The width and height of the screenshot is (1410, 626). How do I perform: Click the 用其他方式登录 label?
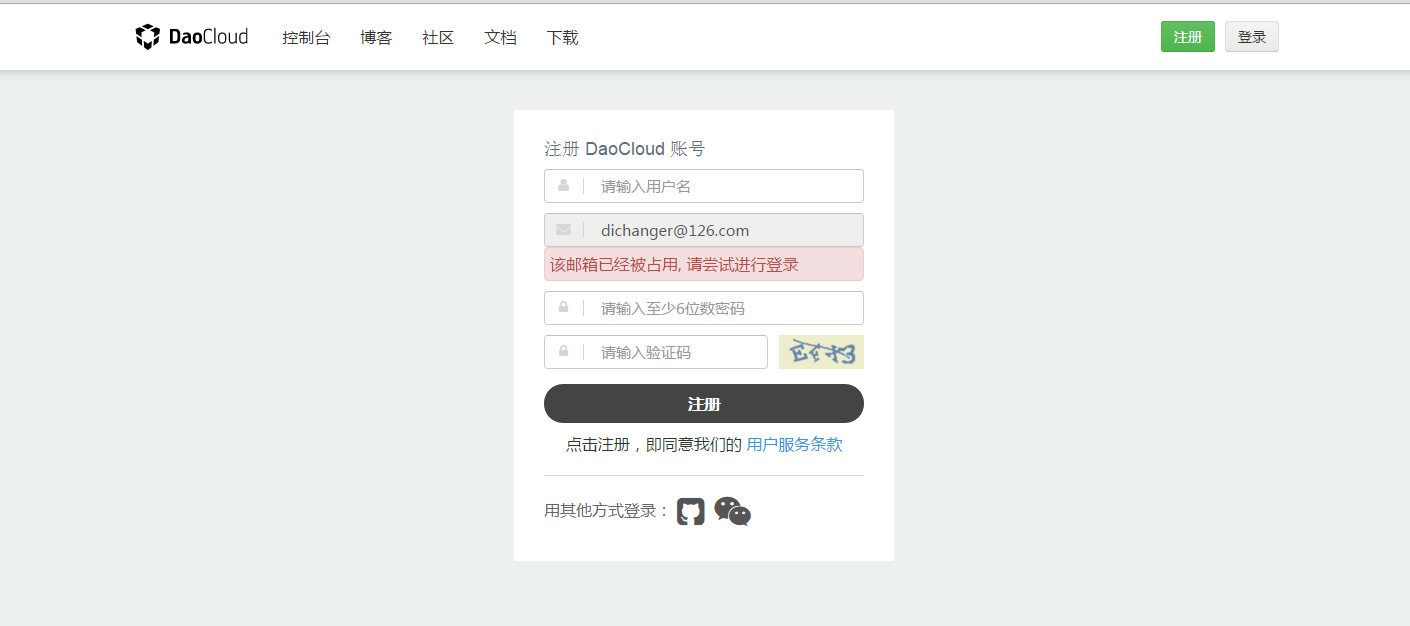pos(607,511)
